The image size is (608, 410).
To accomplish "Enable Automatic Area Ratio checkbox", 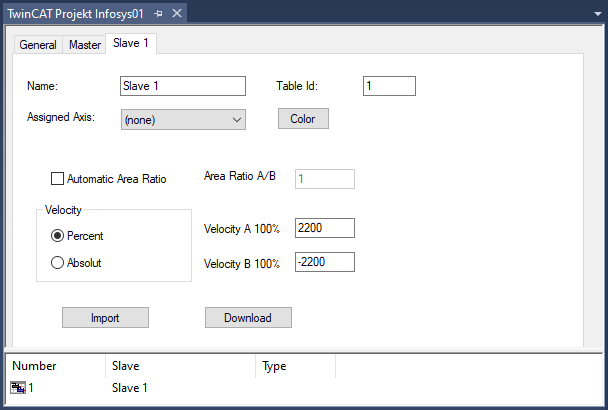I will (57, 179).
